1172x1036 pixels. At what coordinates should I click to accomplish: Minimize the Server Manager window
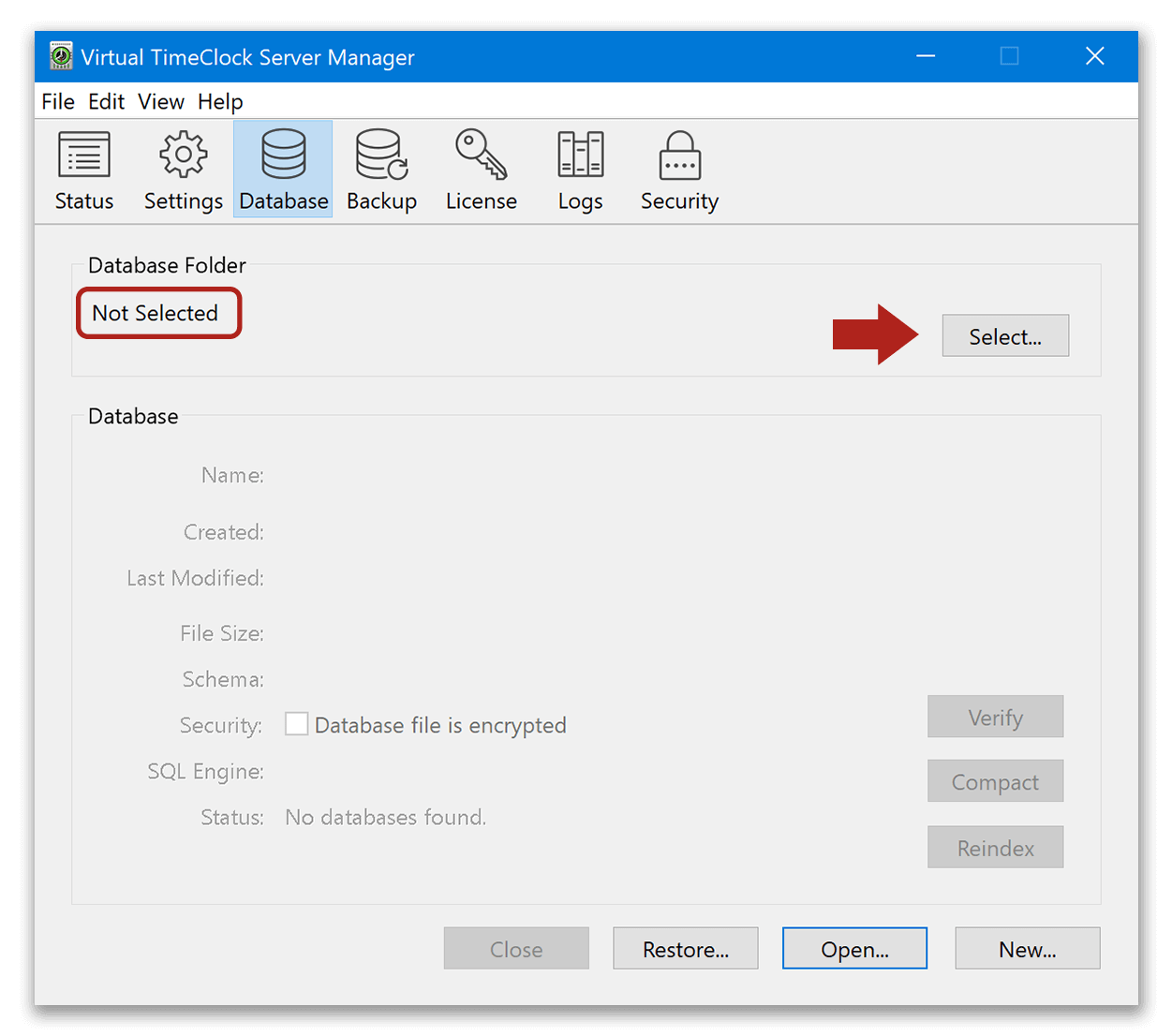[x=926, y=56]
